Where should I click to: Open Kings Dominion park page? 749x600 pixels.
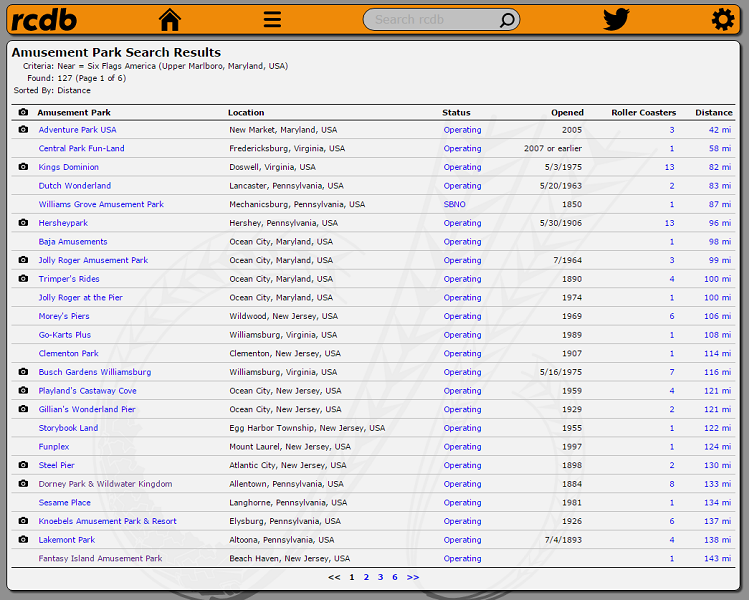point(69,167)
